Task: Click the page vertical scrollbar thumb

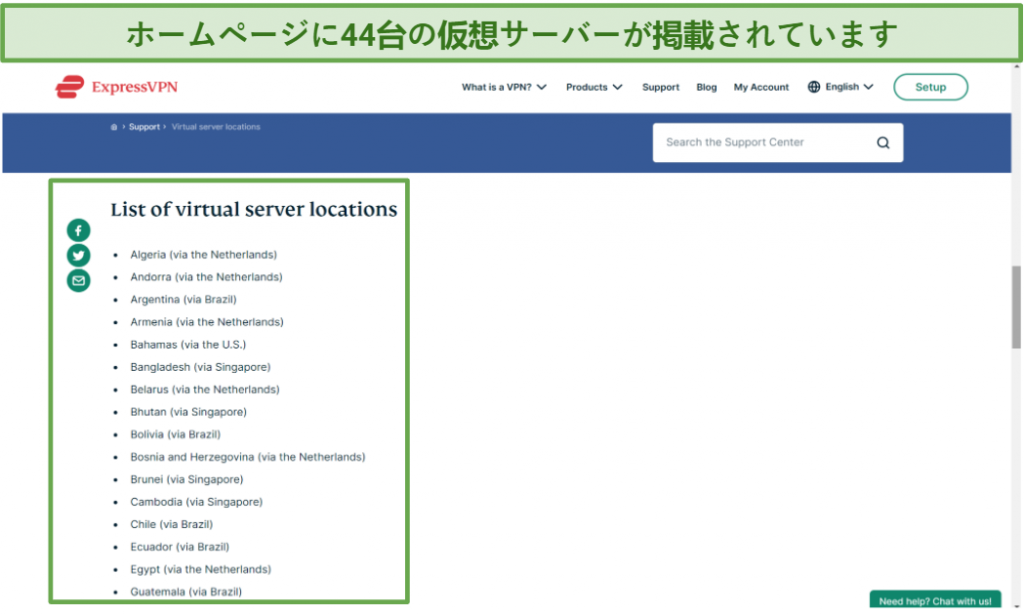Action: (1017, 308)
